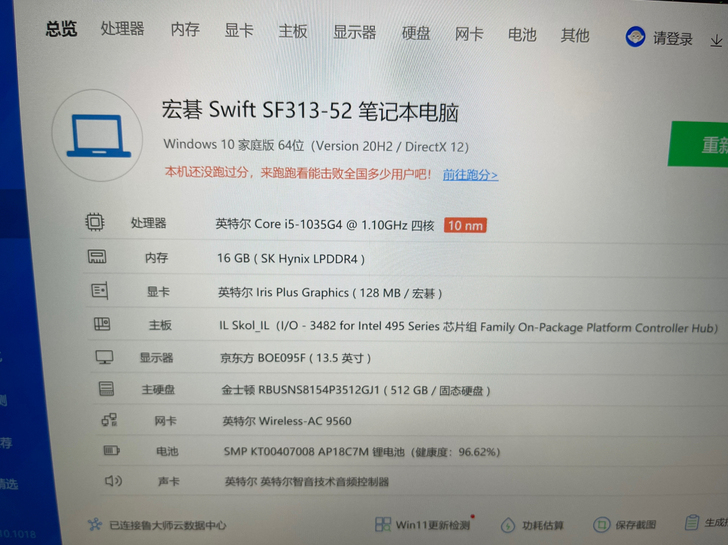Click the 已连接鲁大师云数据中心 status text
728x545 pixels.
(x=168, y=525)
